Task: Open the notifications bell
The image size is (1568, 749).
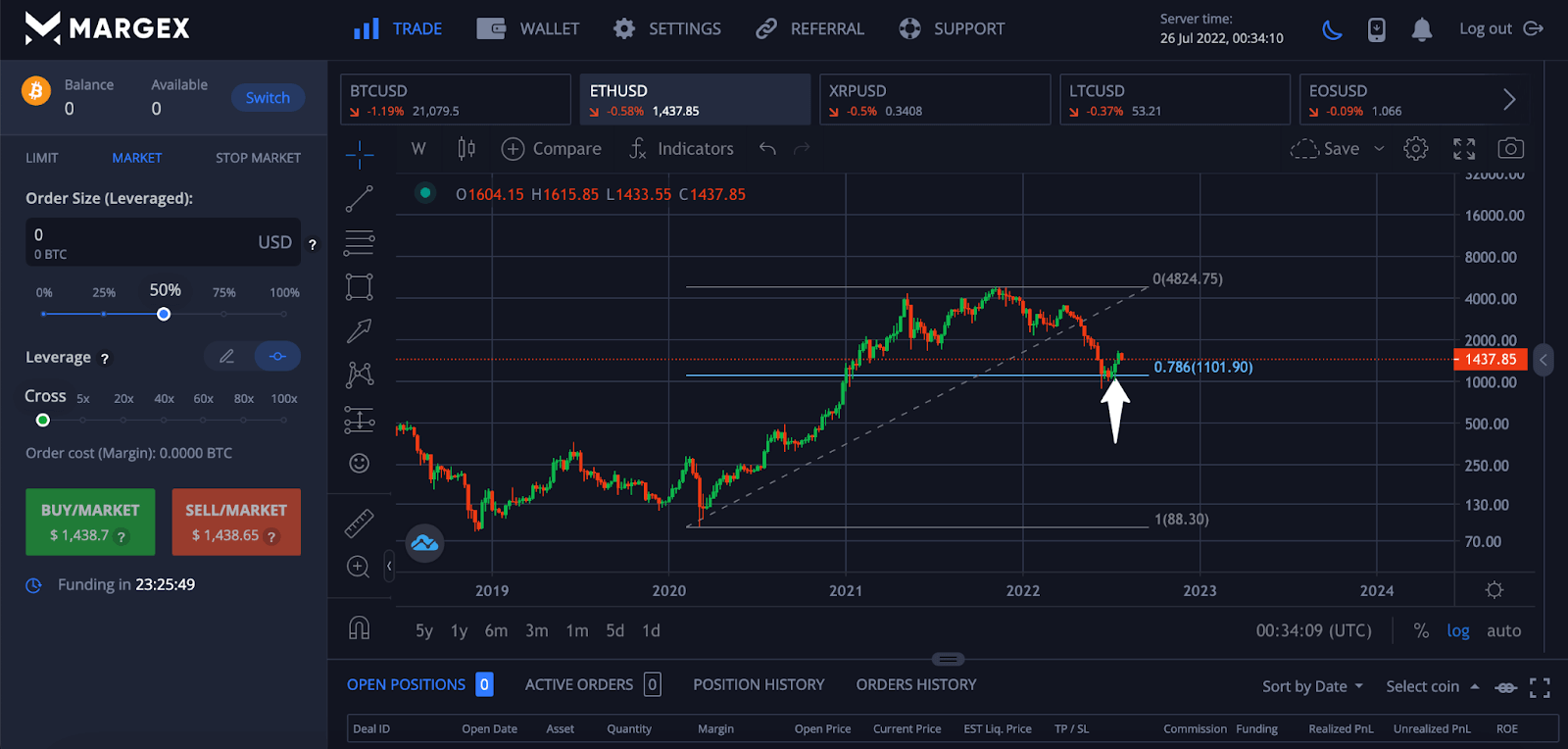Action: click(x=1421, y=29)
